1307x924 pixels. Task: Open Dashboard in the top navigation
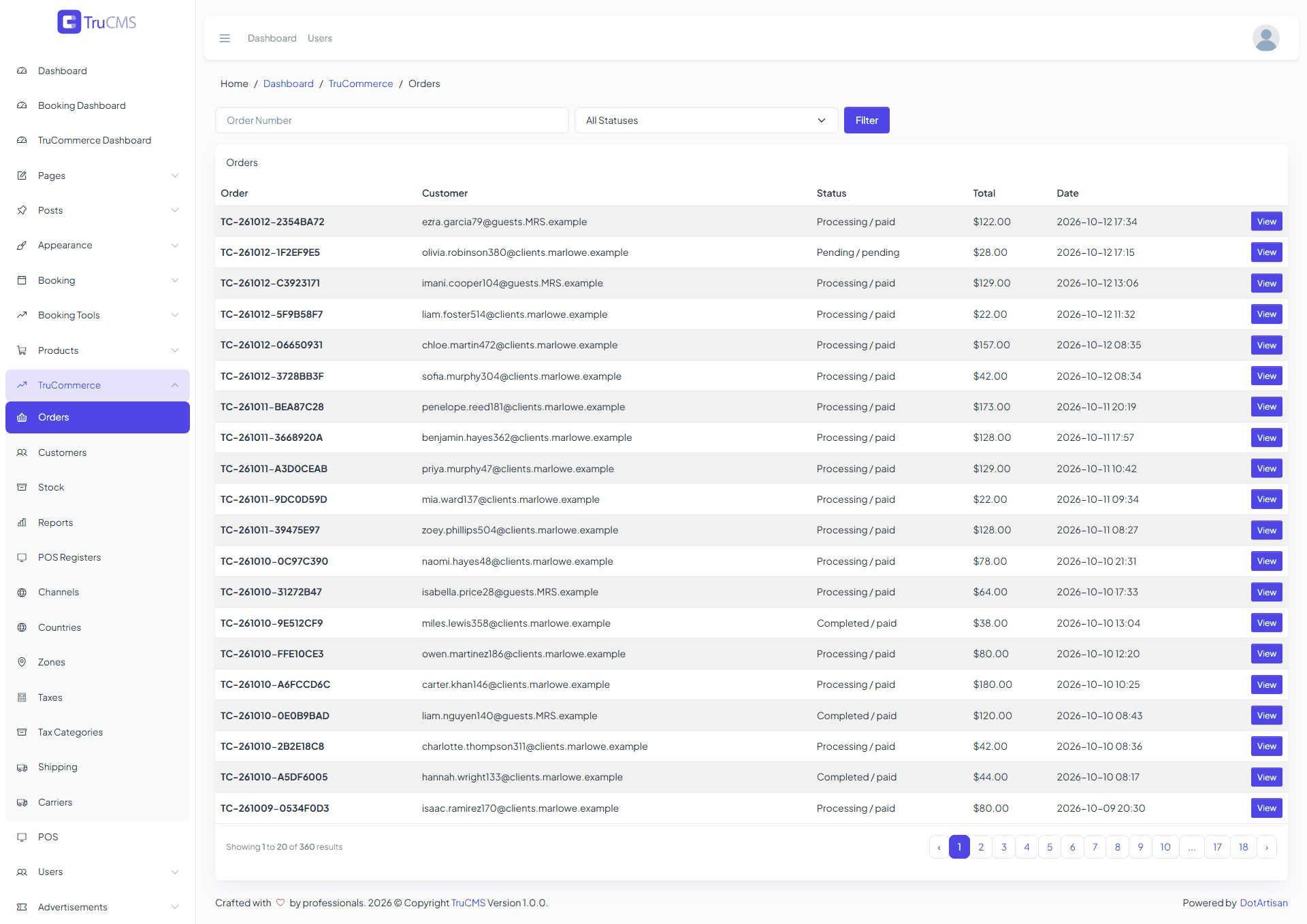(272, 38)
